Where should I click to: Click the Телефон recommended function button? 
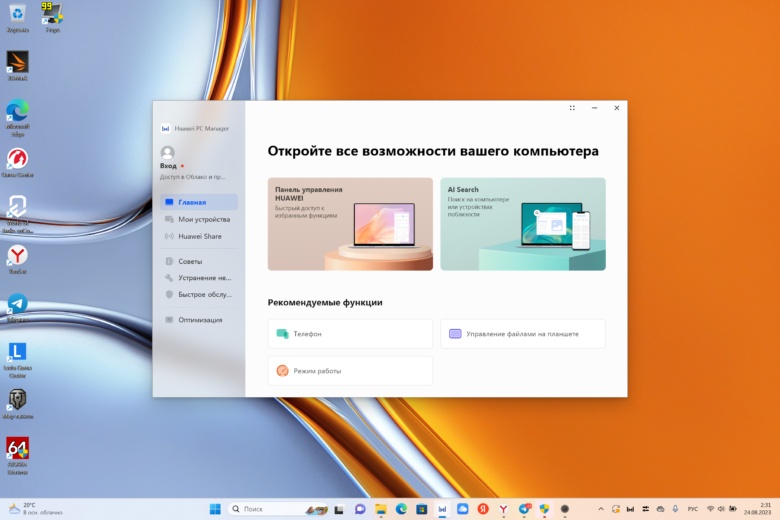pos(350,334)
